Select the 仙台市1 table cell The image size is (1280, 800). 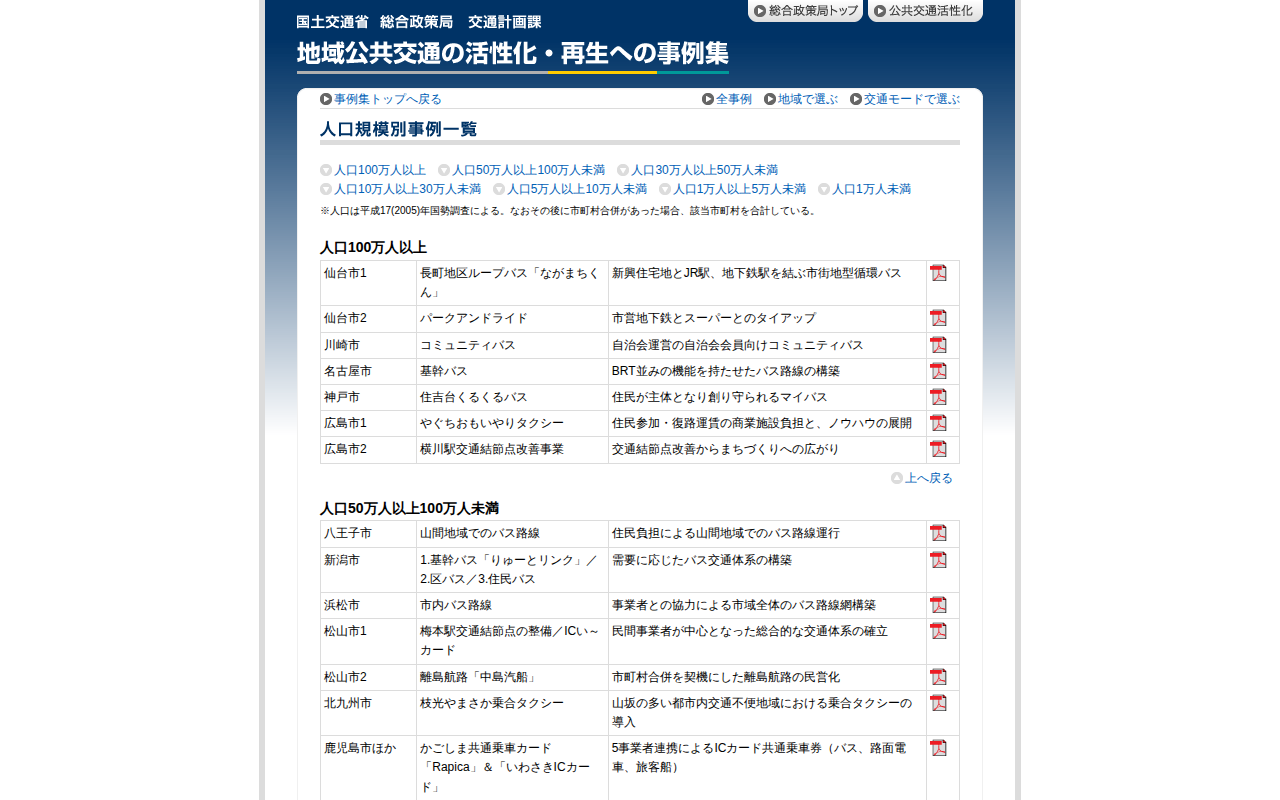pos(368,283)
